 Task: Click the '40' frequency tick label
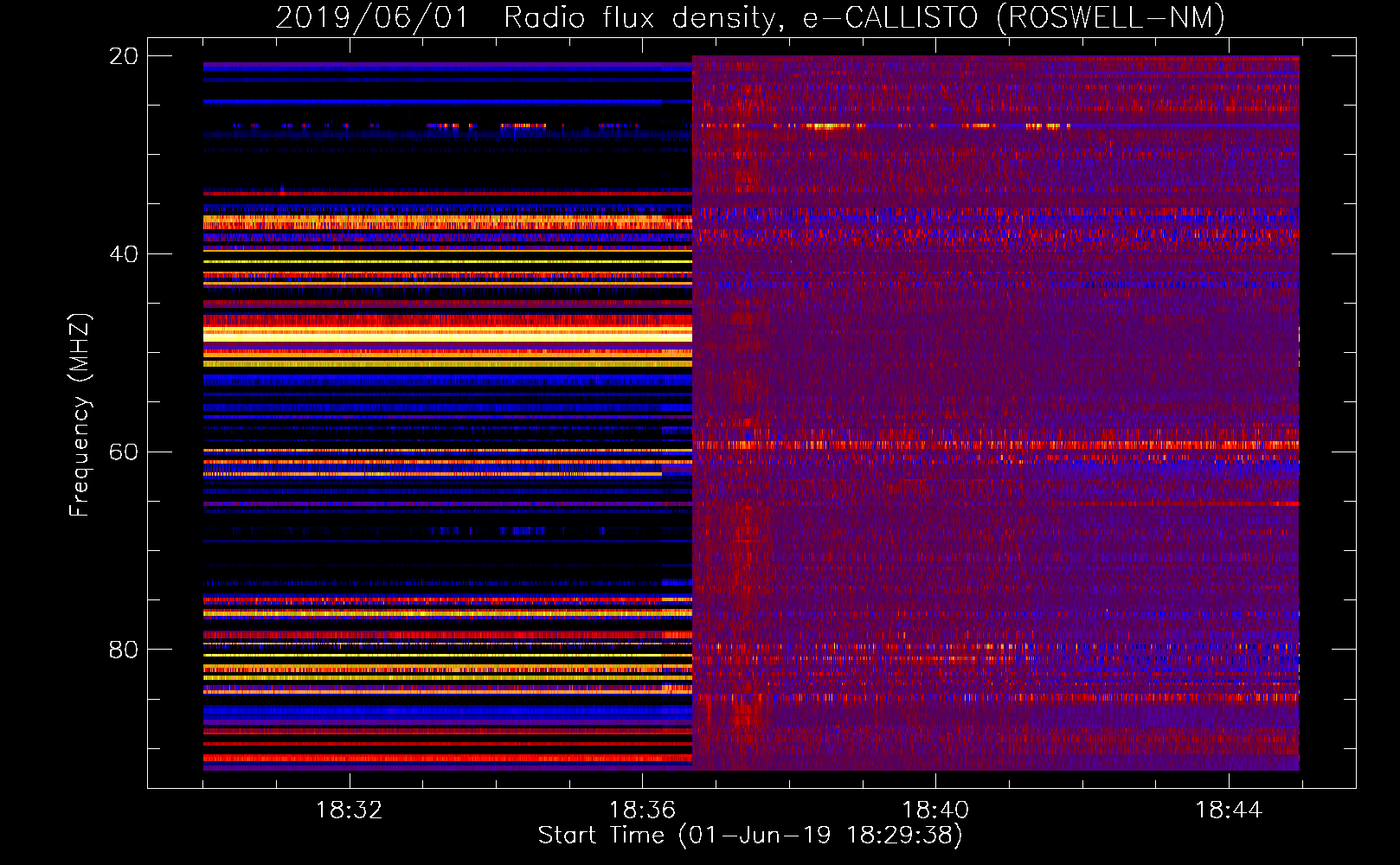pos(123,254)
